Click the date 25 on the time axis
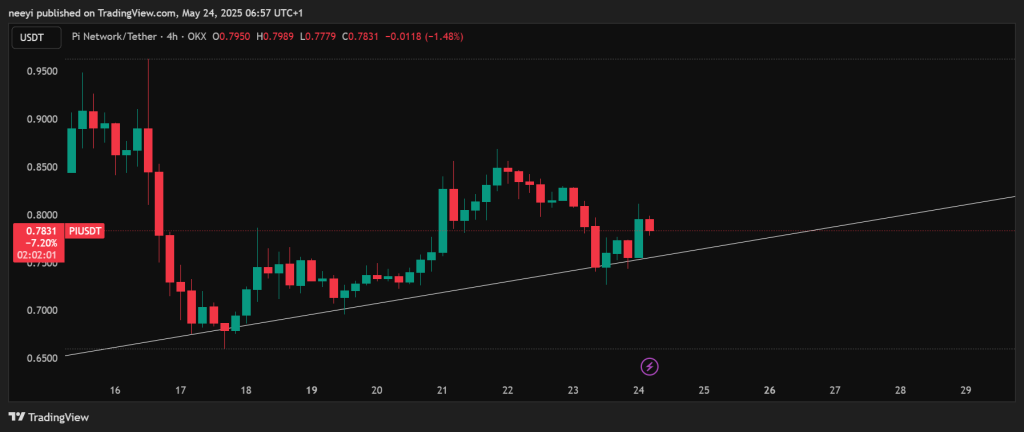Image resolution: width=1024 pixels, height=432 pixels. coord(704,391)
